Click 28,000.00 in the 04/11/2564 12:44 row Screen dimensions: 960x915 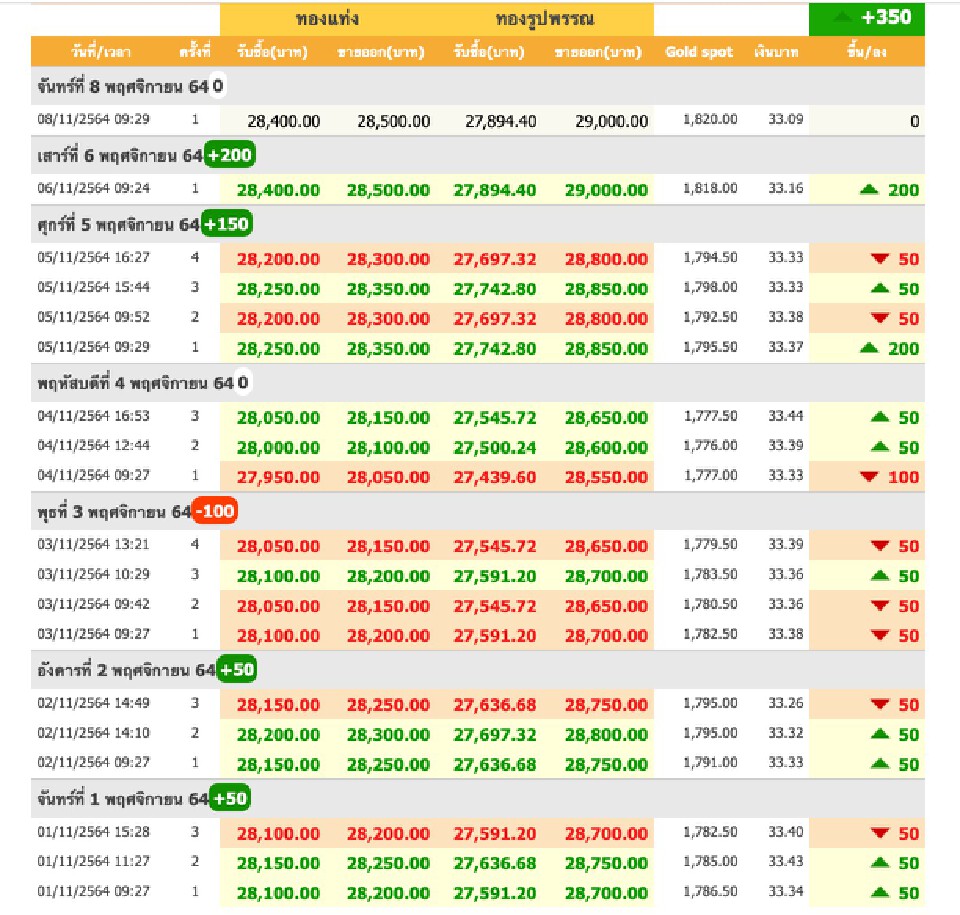pos(278,448)
